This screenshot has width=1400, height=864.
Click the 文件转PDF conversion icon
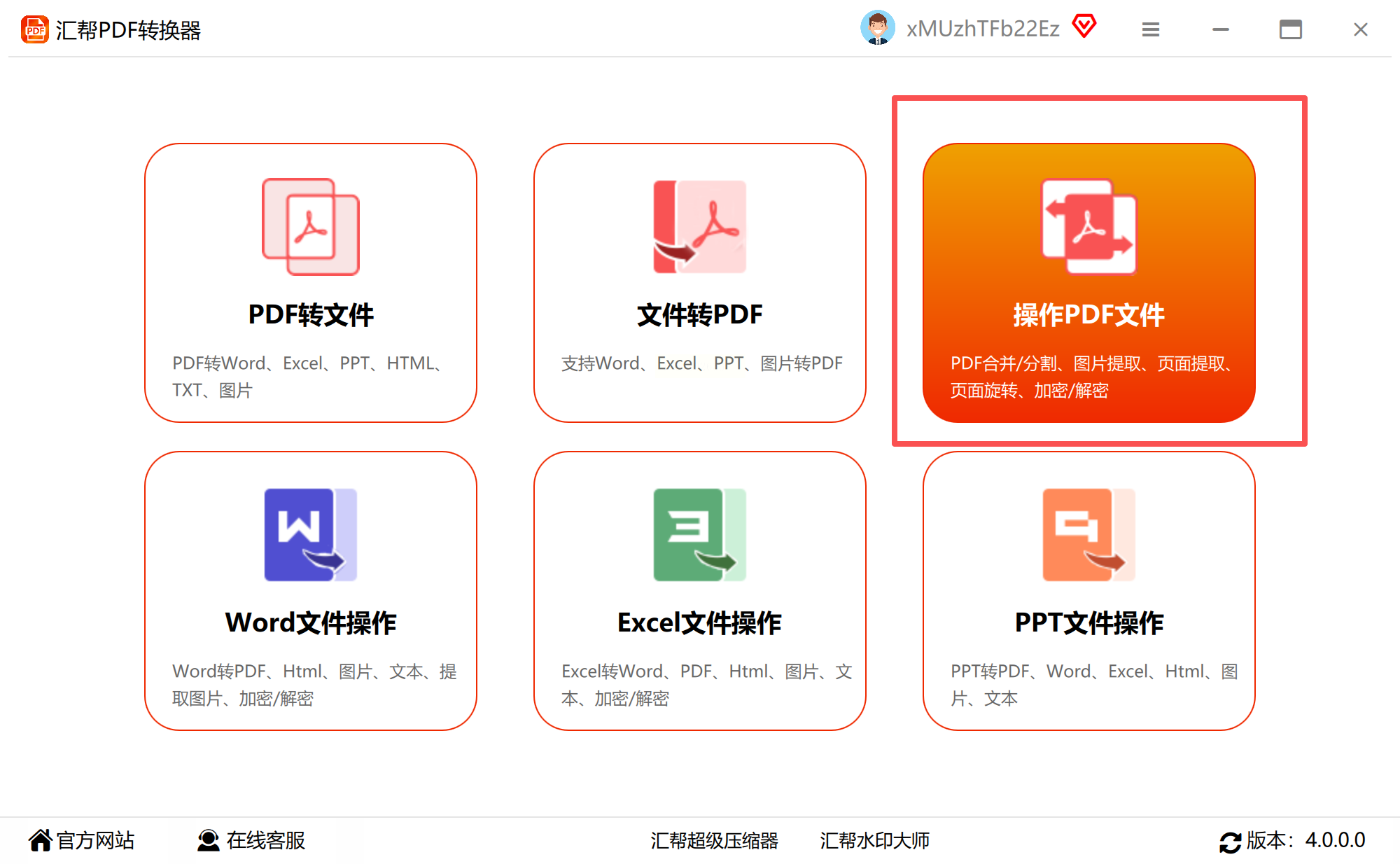(699, 226)
